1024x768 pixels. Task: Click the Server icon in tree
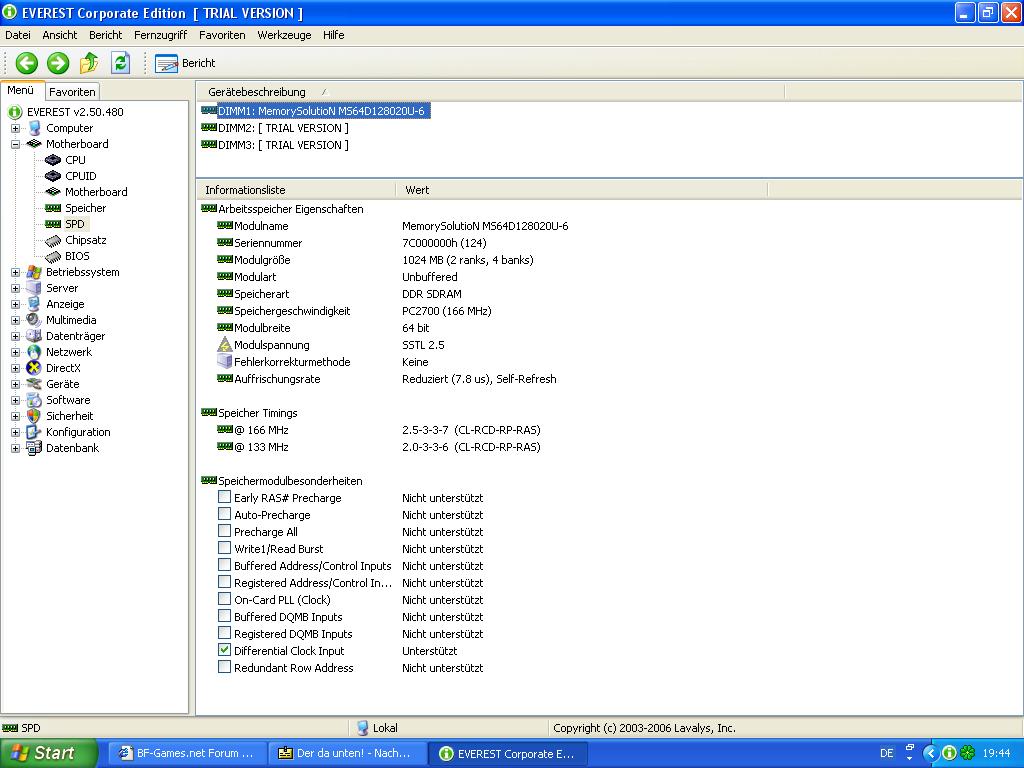34,288
